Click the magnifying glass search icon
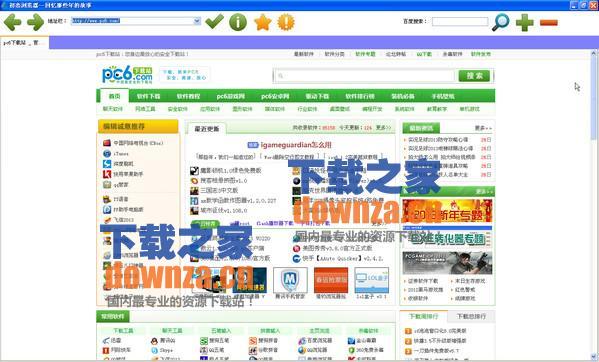599x362 pixels. click(500, 22)
